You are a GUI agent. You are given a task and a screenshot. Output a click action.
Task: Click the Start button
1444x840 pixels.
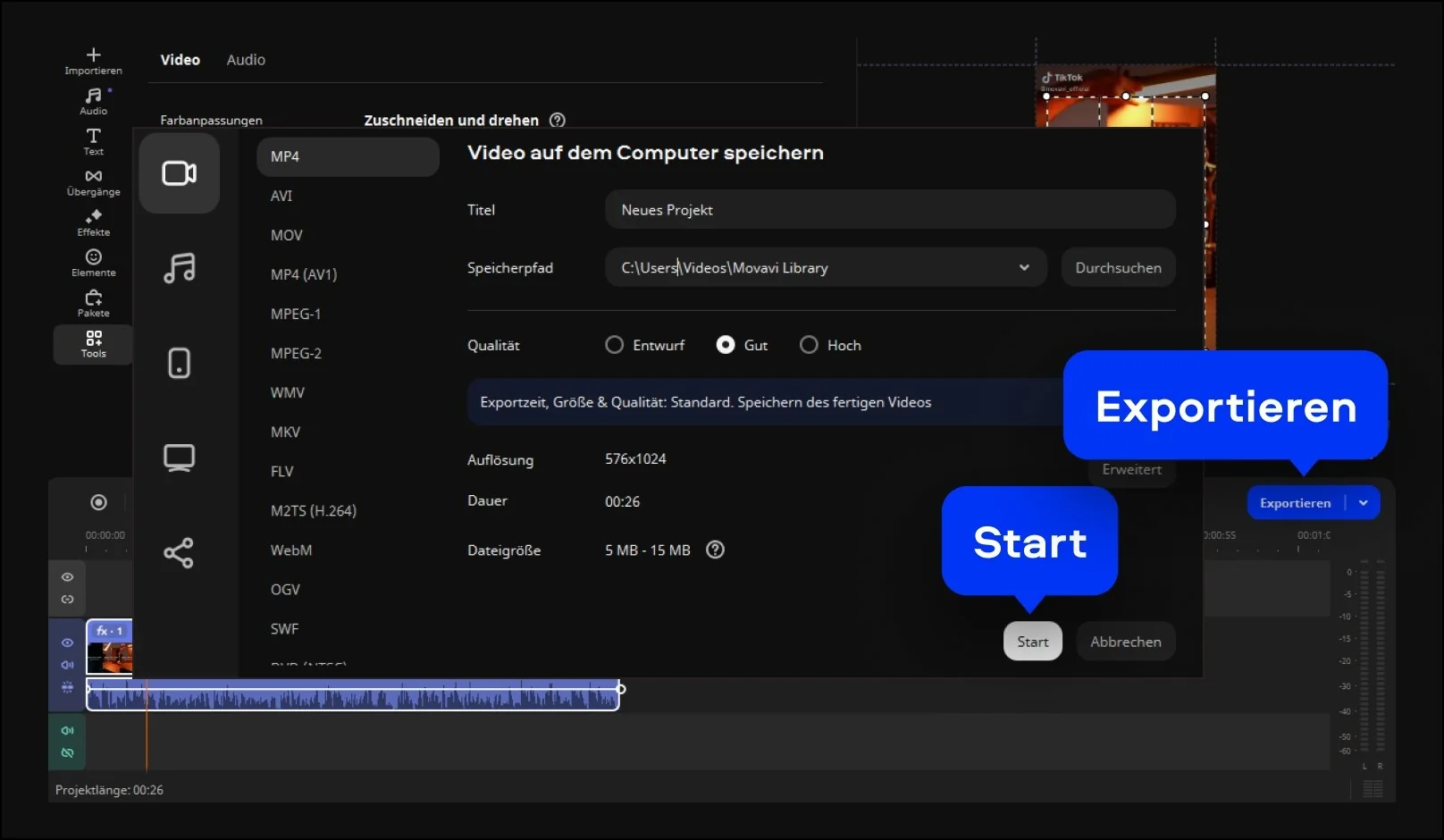coord(1033,642)
